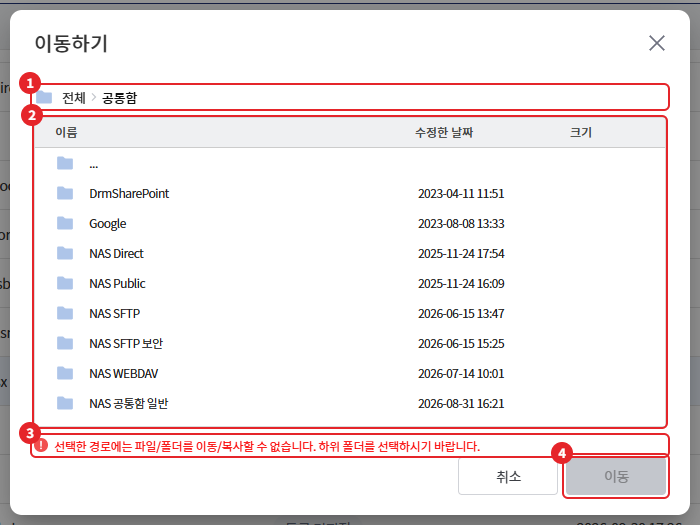Select the Google folder name
Image resolution: width=700 pixels, height=525 pixels.
pos(108,224)
